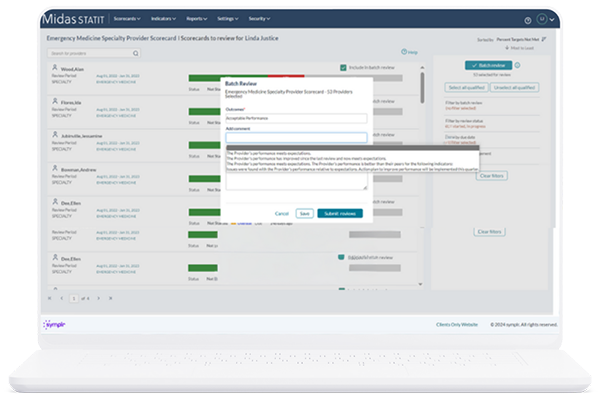Click the Search for providers field

94,53
